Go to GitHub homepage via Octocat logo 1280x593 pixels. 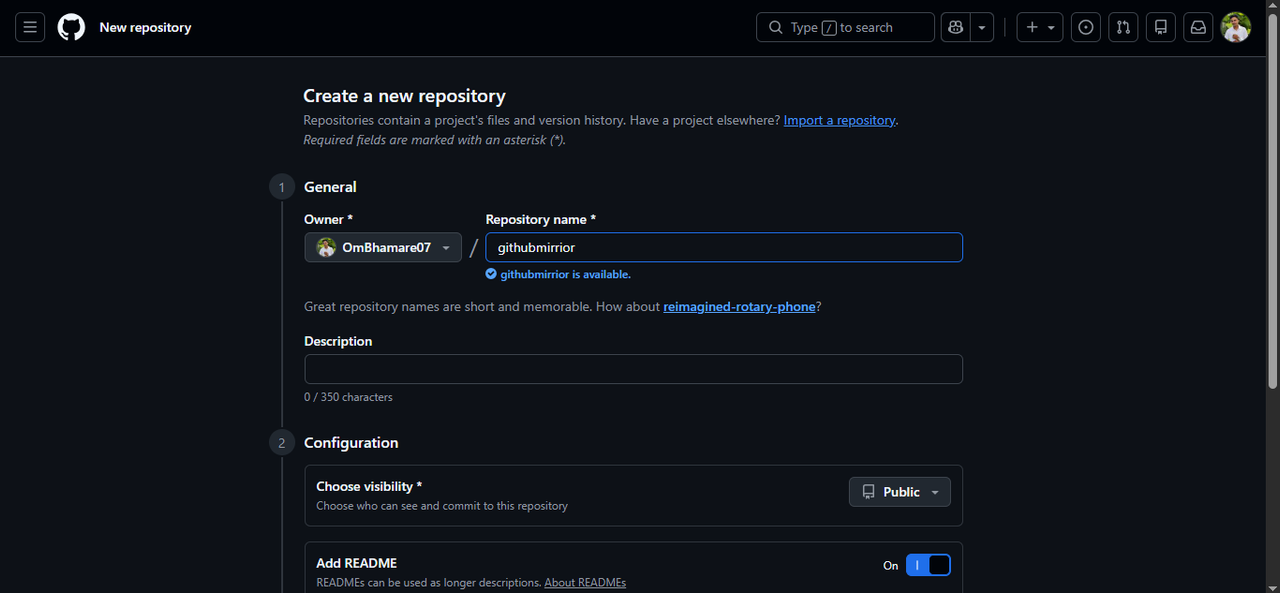pyautogui.click(x=71, y=27)
